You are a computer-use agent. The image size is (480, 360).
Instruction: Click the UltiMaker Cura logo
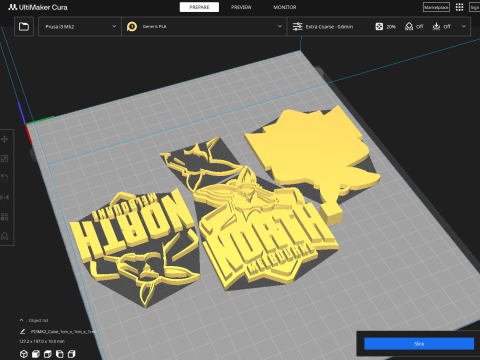[x=38, y=7]
